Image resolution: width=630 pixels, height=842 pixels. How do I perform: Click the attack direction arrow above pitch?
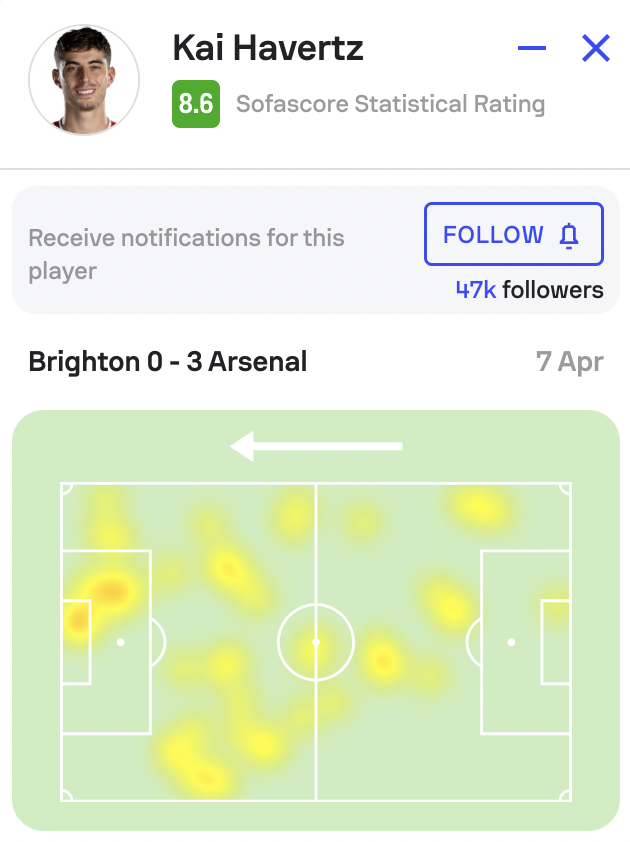316,446
